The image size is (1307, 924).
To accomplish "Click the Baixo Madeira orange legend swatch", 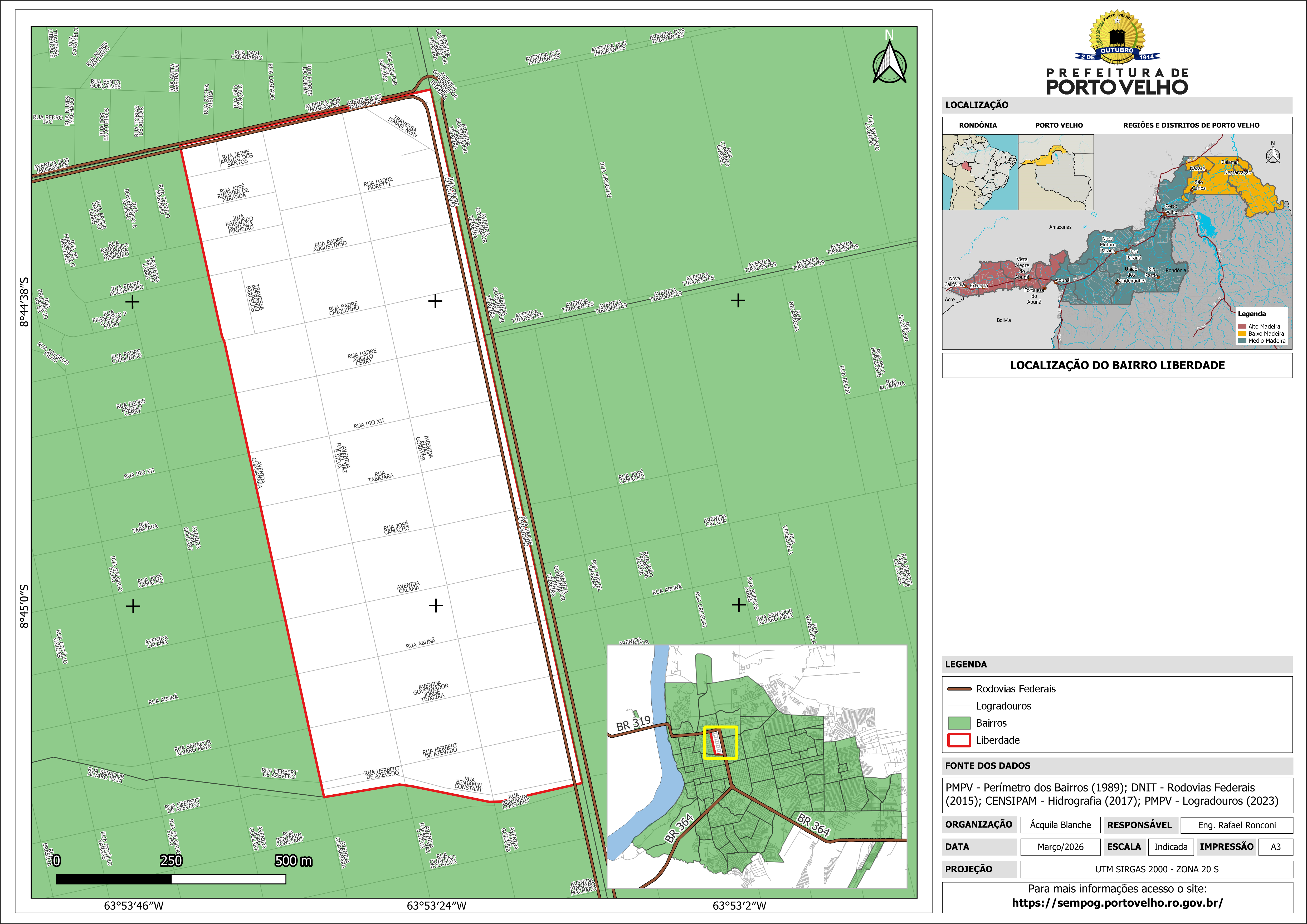I will click(1242, 334).
